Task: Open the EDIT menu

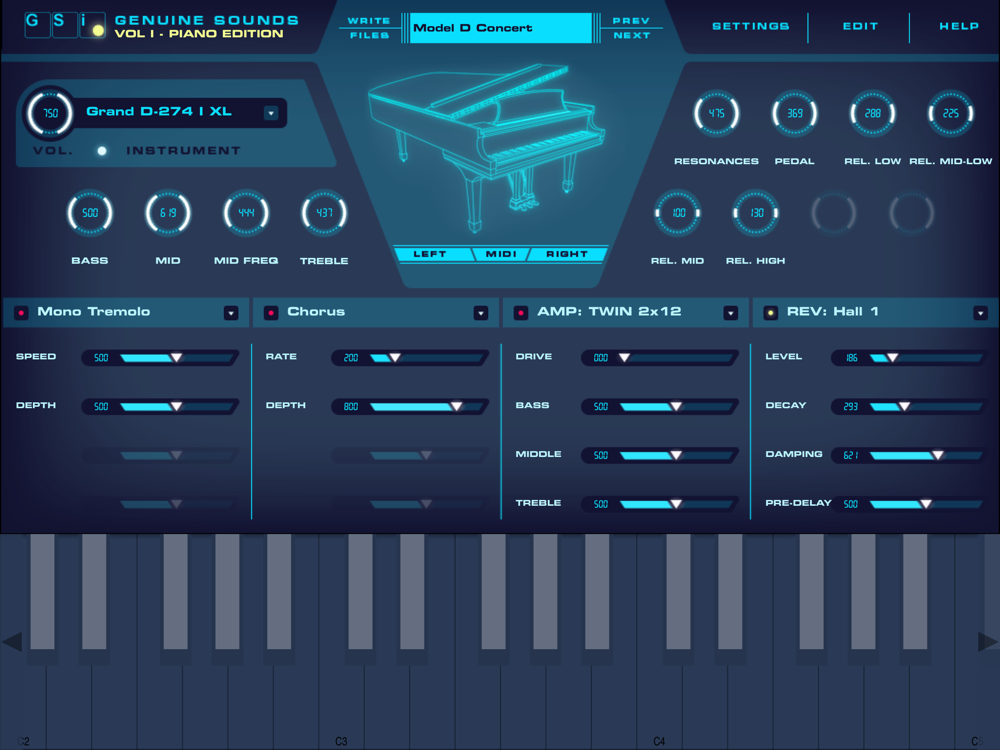Action: [860, 26]
